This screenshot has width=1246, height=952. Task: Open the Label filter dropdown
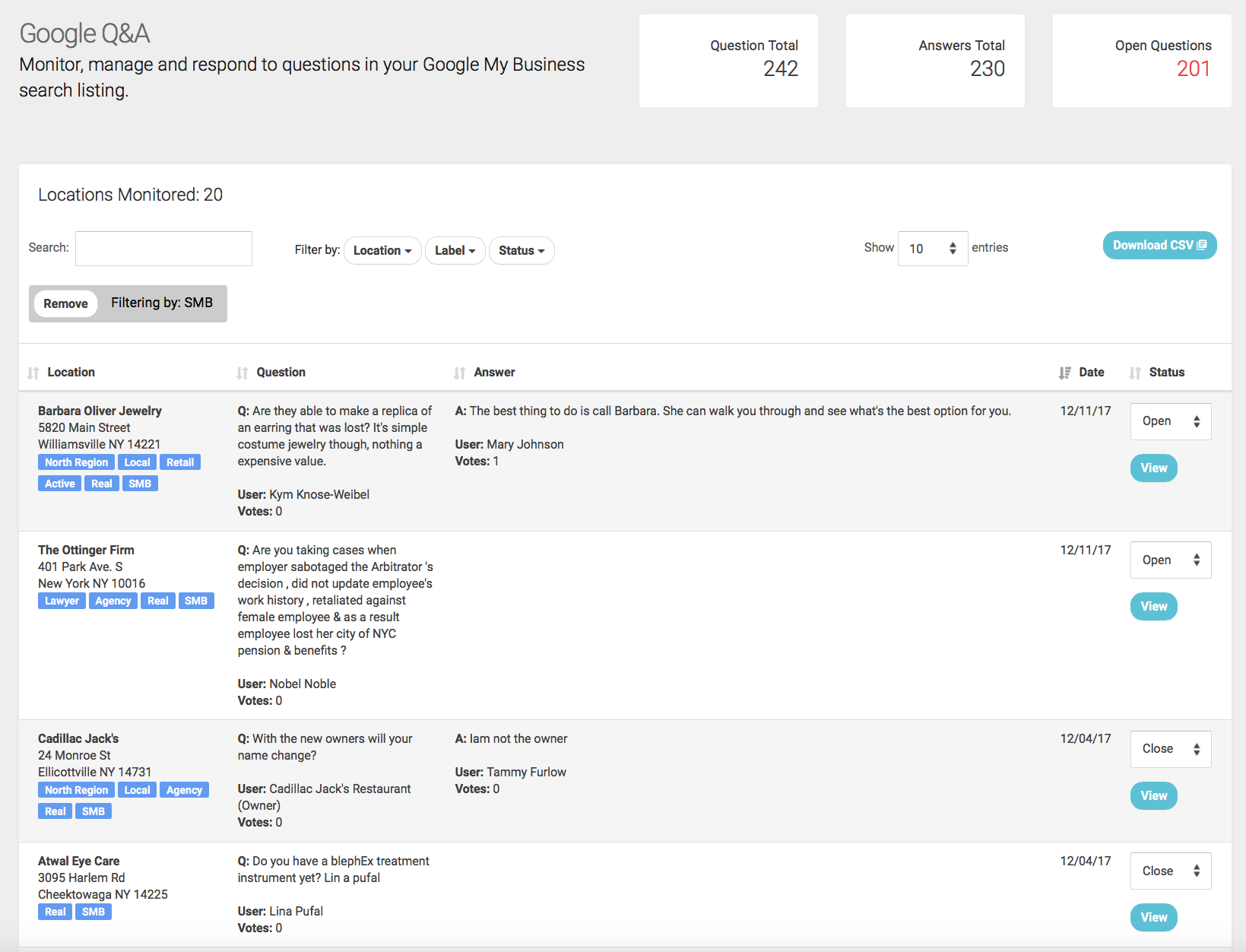(455, 250)
